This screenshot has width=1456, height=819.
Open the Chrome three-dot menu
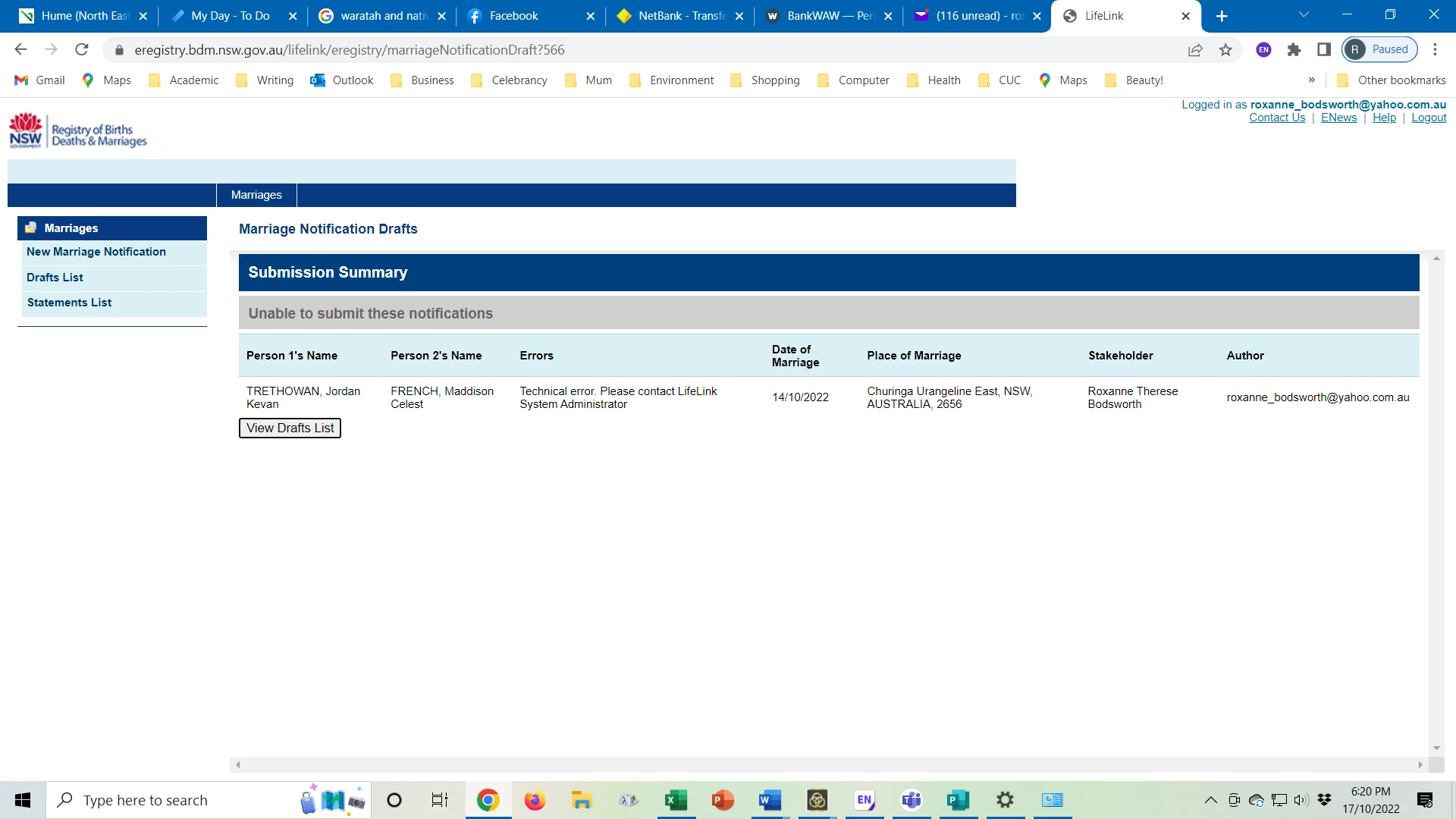coord(1435,50)
